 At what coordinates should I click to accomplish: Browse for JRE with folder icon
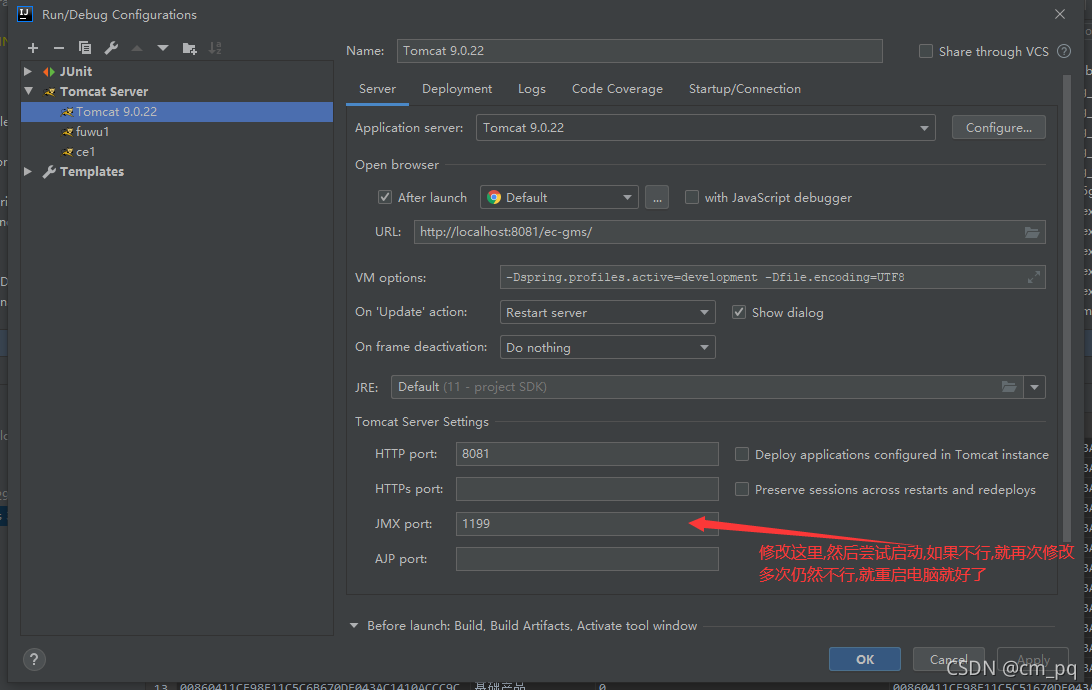pos(1008,386)
